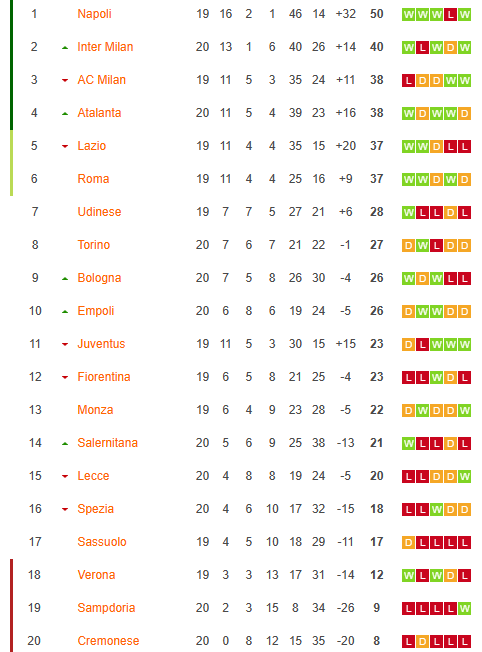The height and width of the screenshot is (652, 482).
Task: Click AC Milan's red down arrow icon
Action: 65,80
